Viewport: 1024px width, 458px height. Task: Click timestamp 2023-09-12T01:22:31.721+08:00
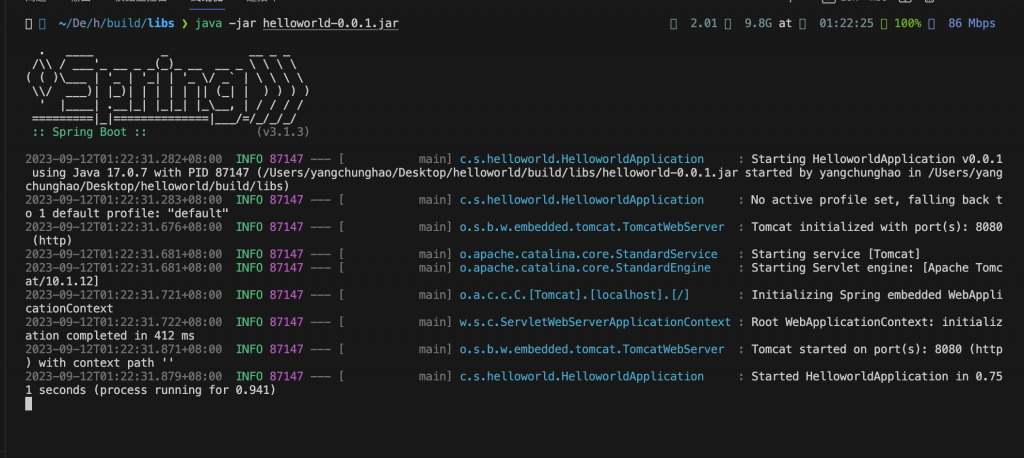tap(123, 295)
